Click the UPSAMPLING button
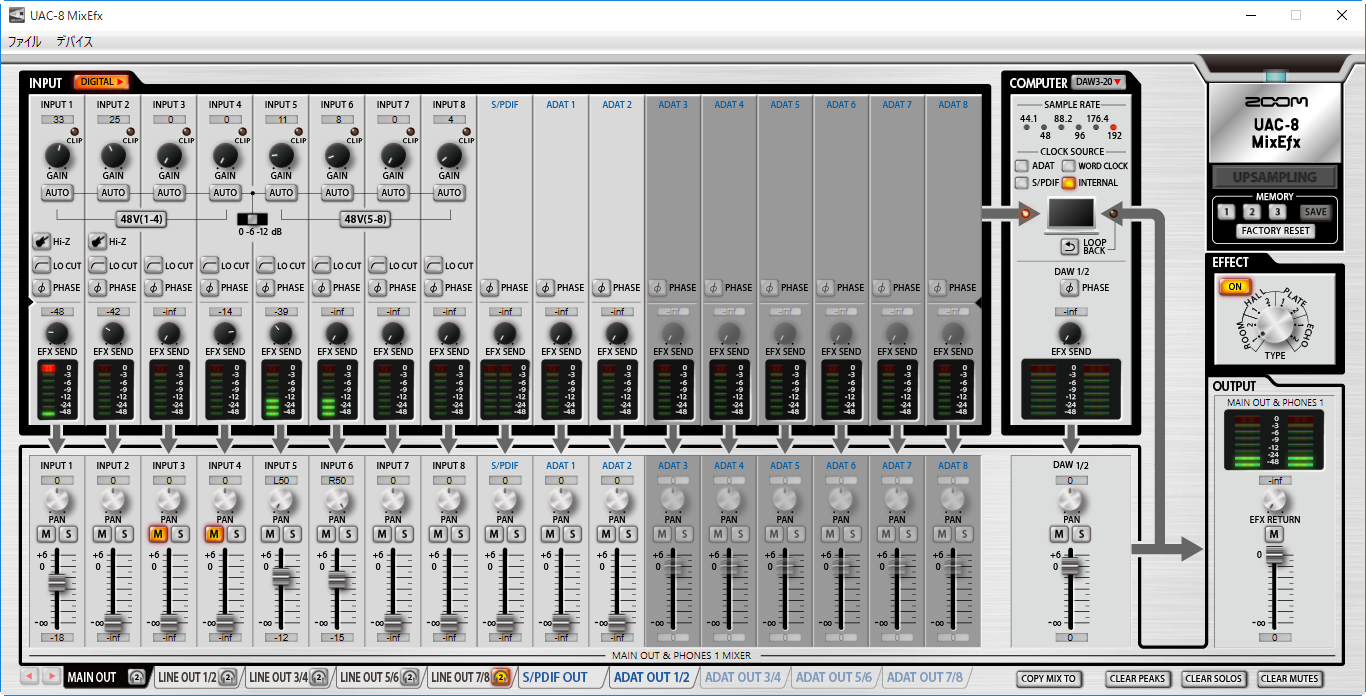Screen dimensions: 1366x696 coord(1274,177)
